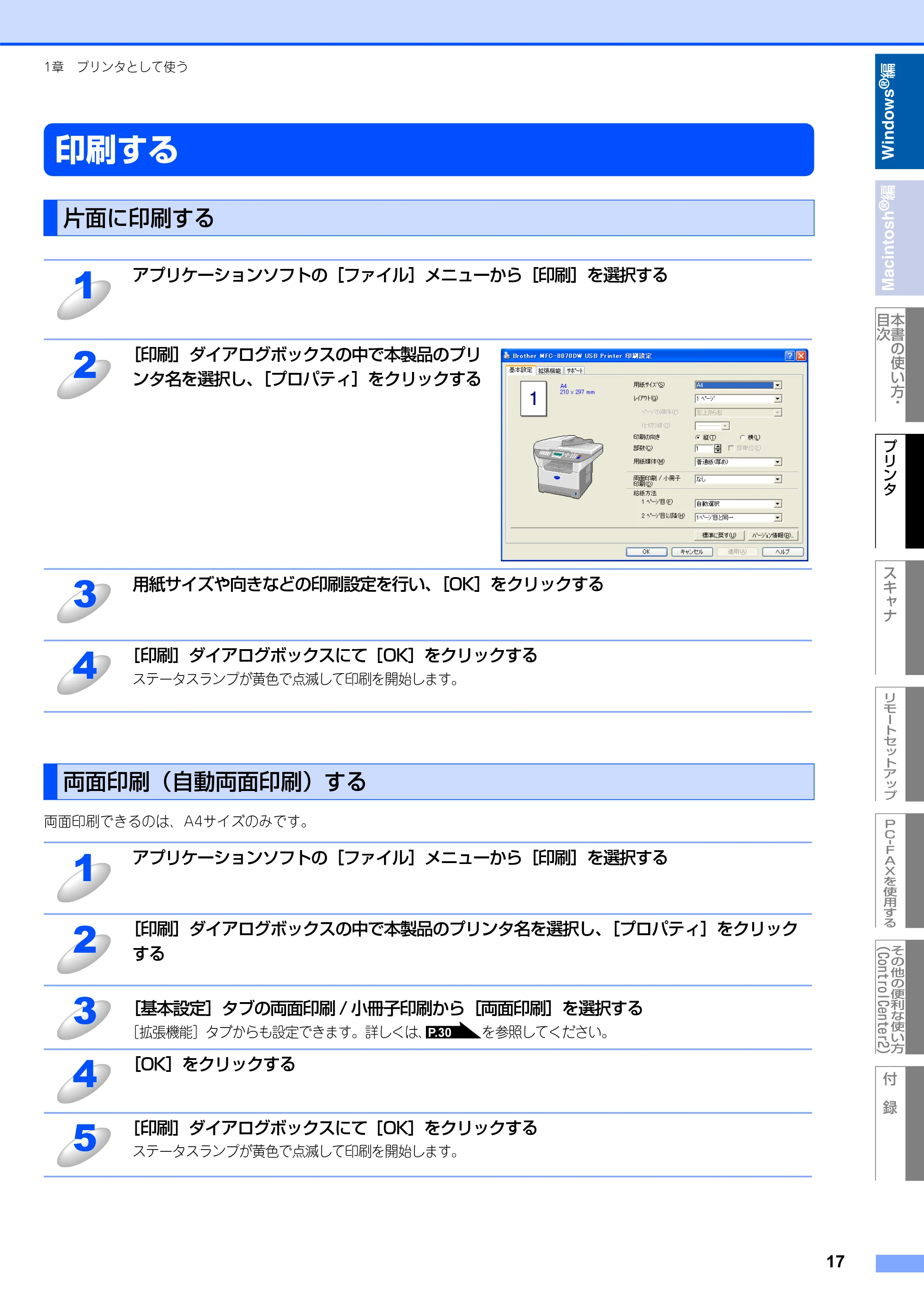Click the A4 210 x 297 mm size text
The height and width of the screenshot is (1308, 924).
pos(577,389)
